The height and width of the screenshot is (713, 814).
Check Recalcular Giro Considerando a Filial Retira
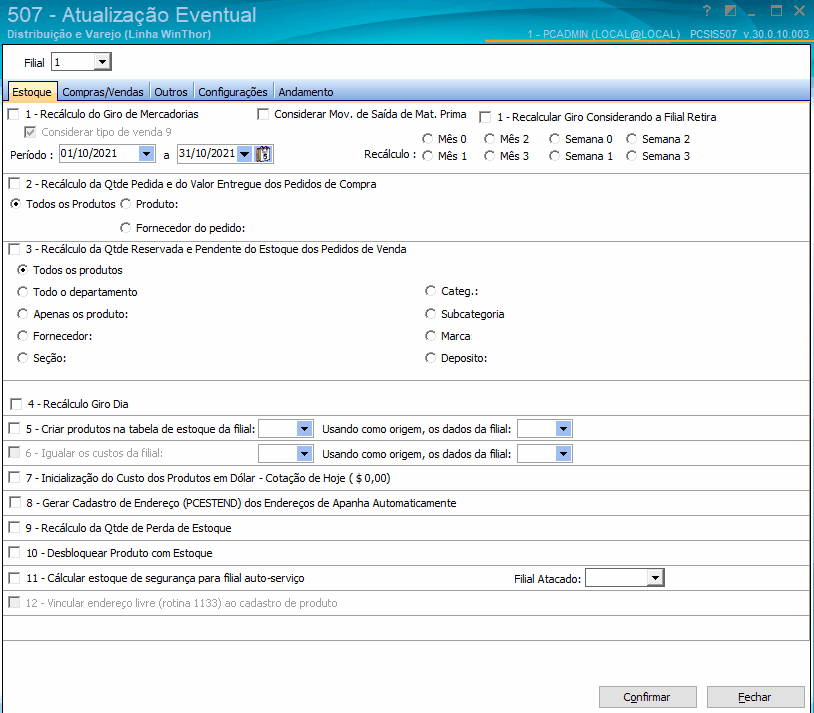click(485, 117)
